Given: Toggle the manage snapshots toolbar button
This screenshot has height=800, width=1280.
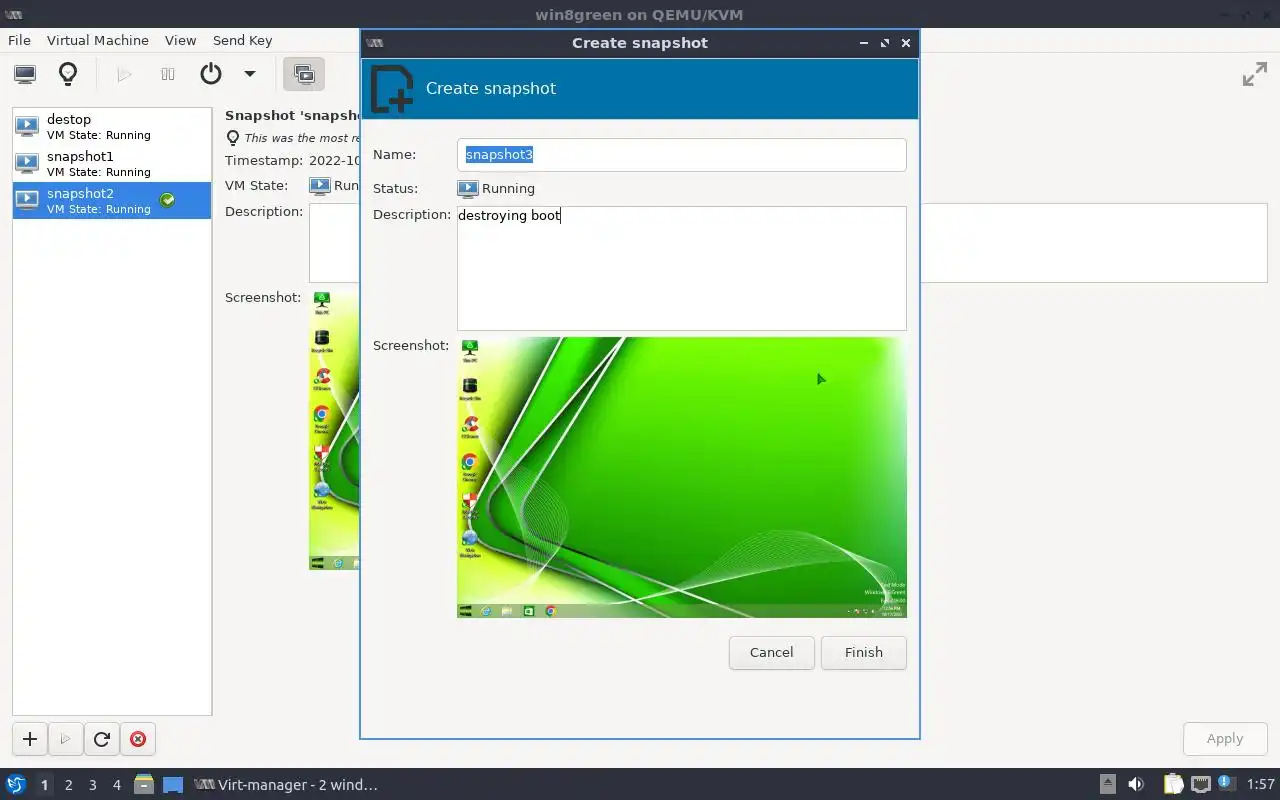Looking at the screenshot, I should pyautogui.click(x=303, y=74).
